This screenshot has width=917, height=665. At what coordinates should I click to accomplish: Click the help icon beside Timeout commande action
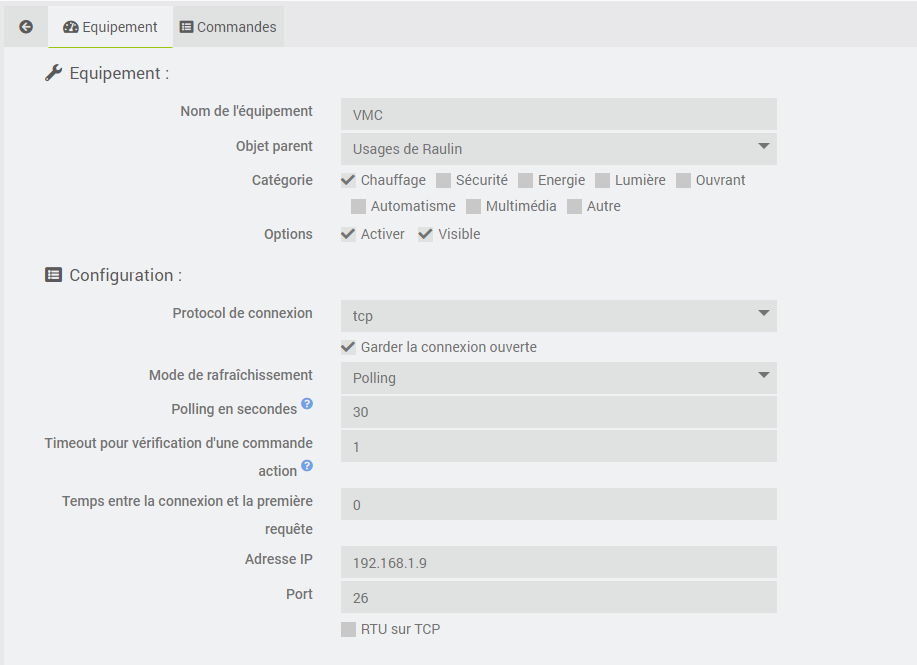pyautogui.click(x=307, y=466)
